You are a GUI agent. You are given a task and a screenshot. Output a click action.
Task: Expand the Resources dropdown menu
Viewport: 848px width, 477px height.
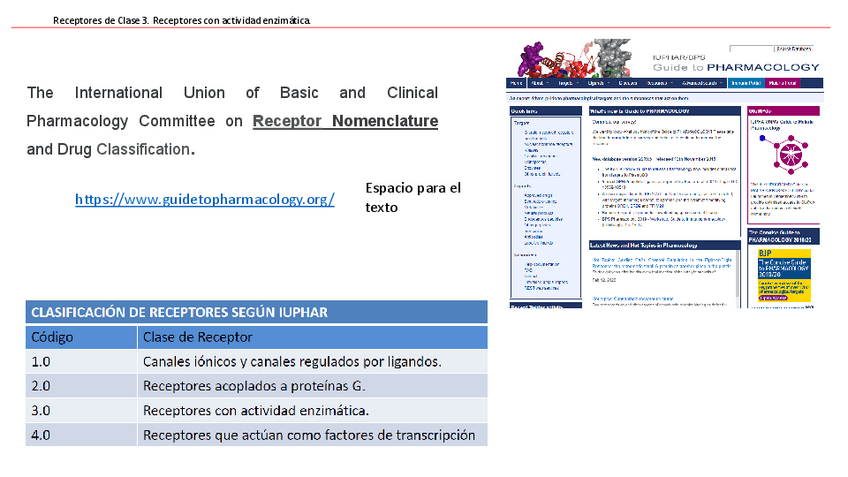pyautogui.click(x=661, y=83)
